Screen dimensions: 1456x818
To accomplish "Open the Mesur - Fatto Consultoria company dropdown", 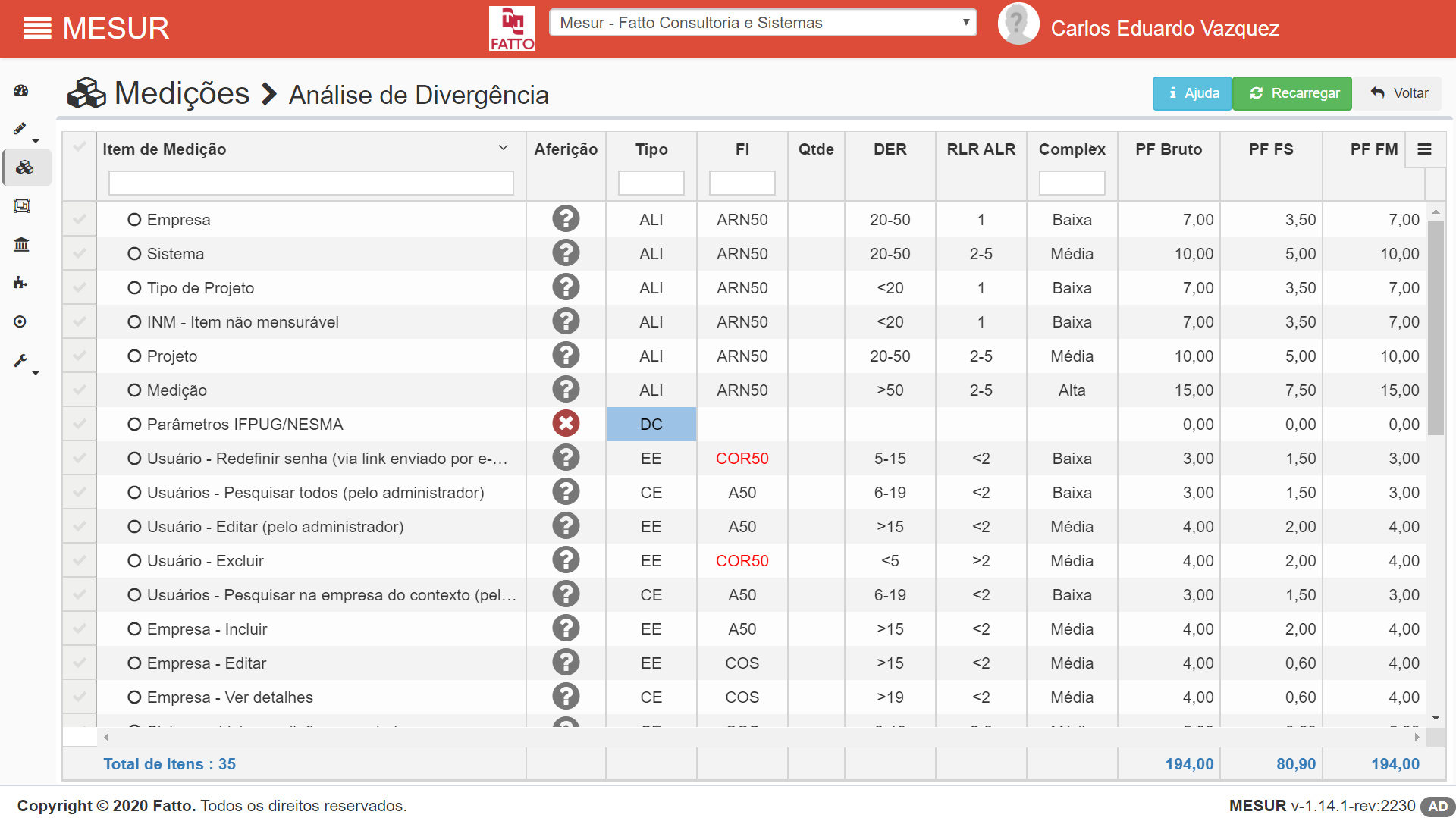I will [763, 23].
